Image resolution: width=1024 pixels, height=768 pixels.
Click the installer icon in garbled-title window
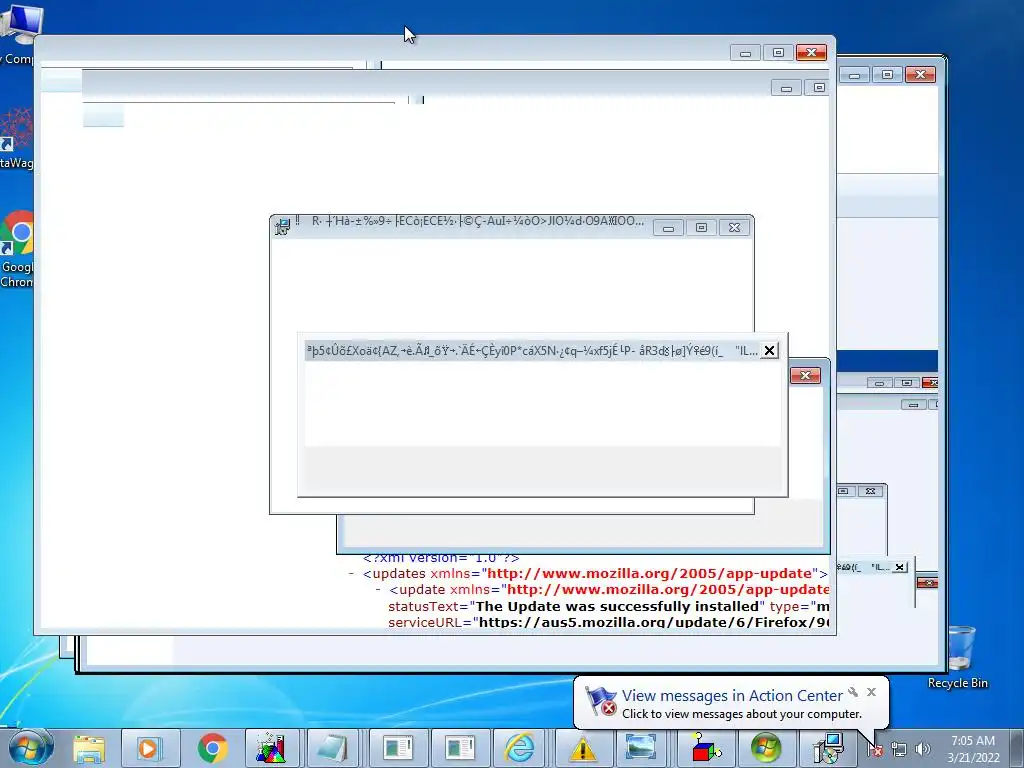point(282,227)
